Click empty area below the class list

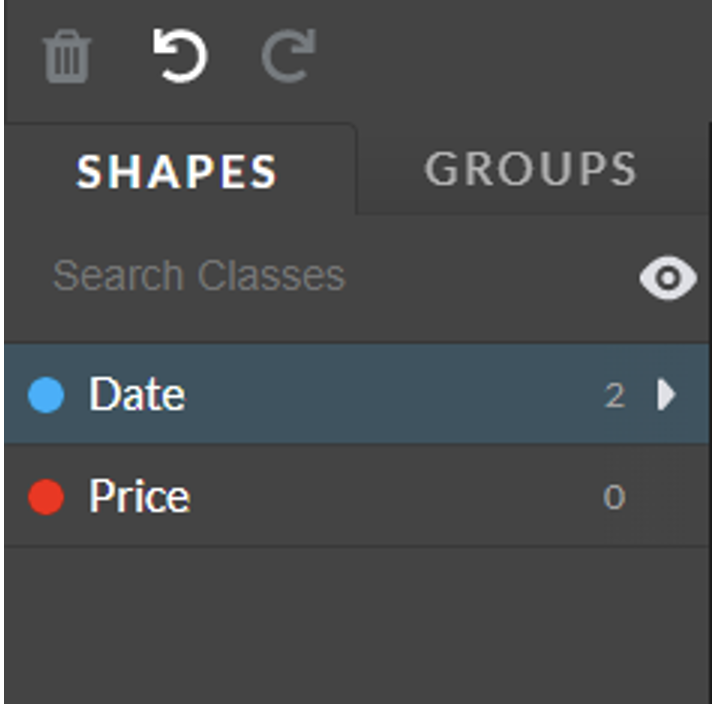pyautogui.click(x=356, y=625)
